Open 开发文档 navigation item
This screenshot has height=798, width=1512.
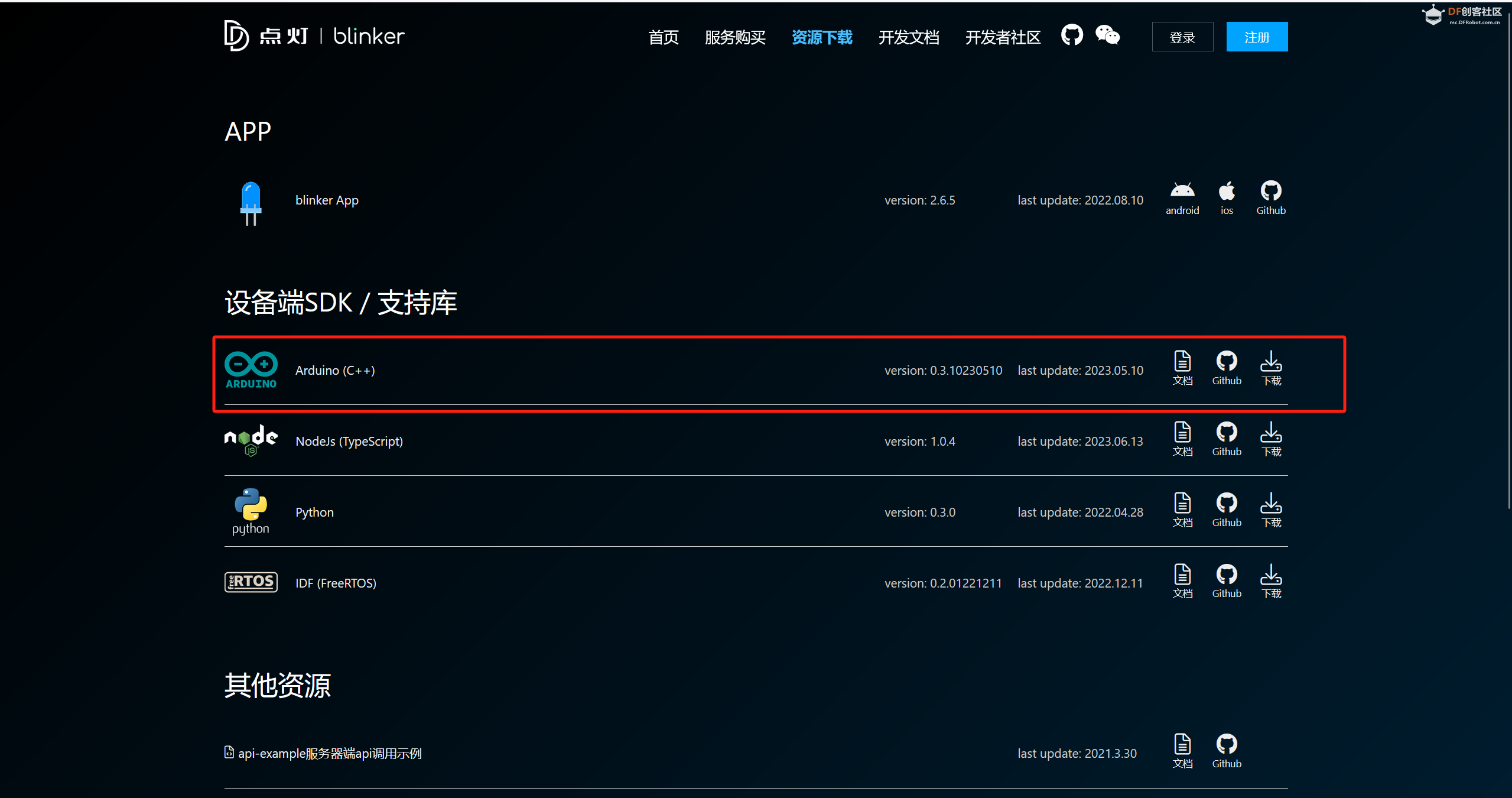point(909,37)
